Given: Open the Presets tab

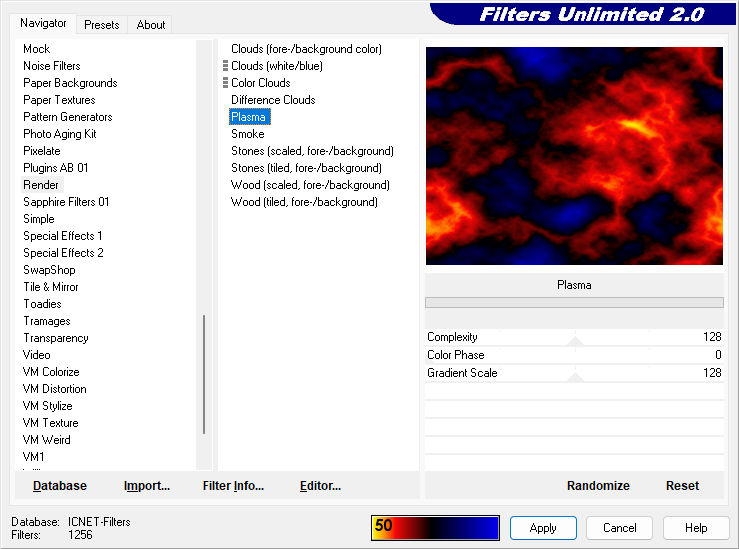Looking at the screenshot, I should (x=101, y=25).
